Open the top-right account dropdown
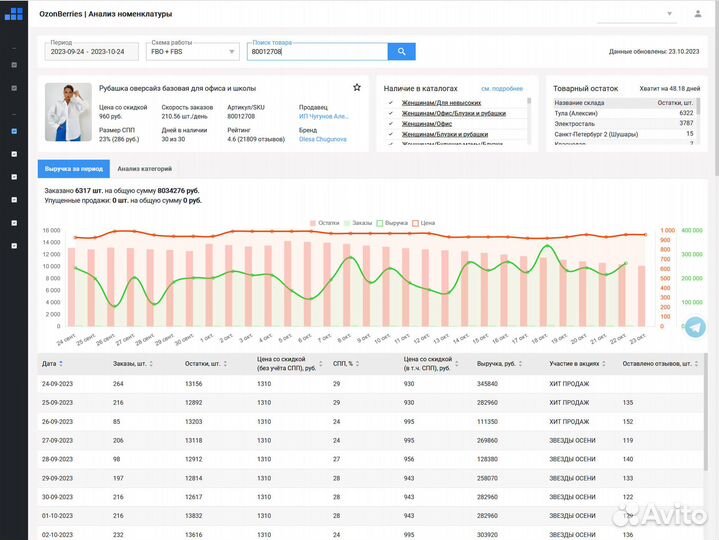Image resolution: width=719 pixels, height=540 pixels. [670, 14]
